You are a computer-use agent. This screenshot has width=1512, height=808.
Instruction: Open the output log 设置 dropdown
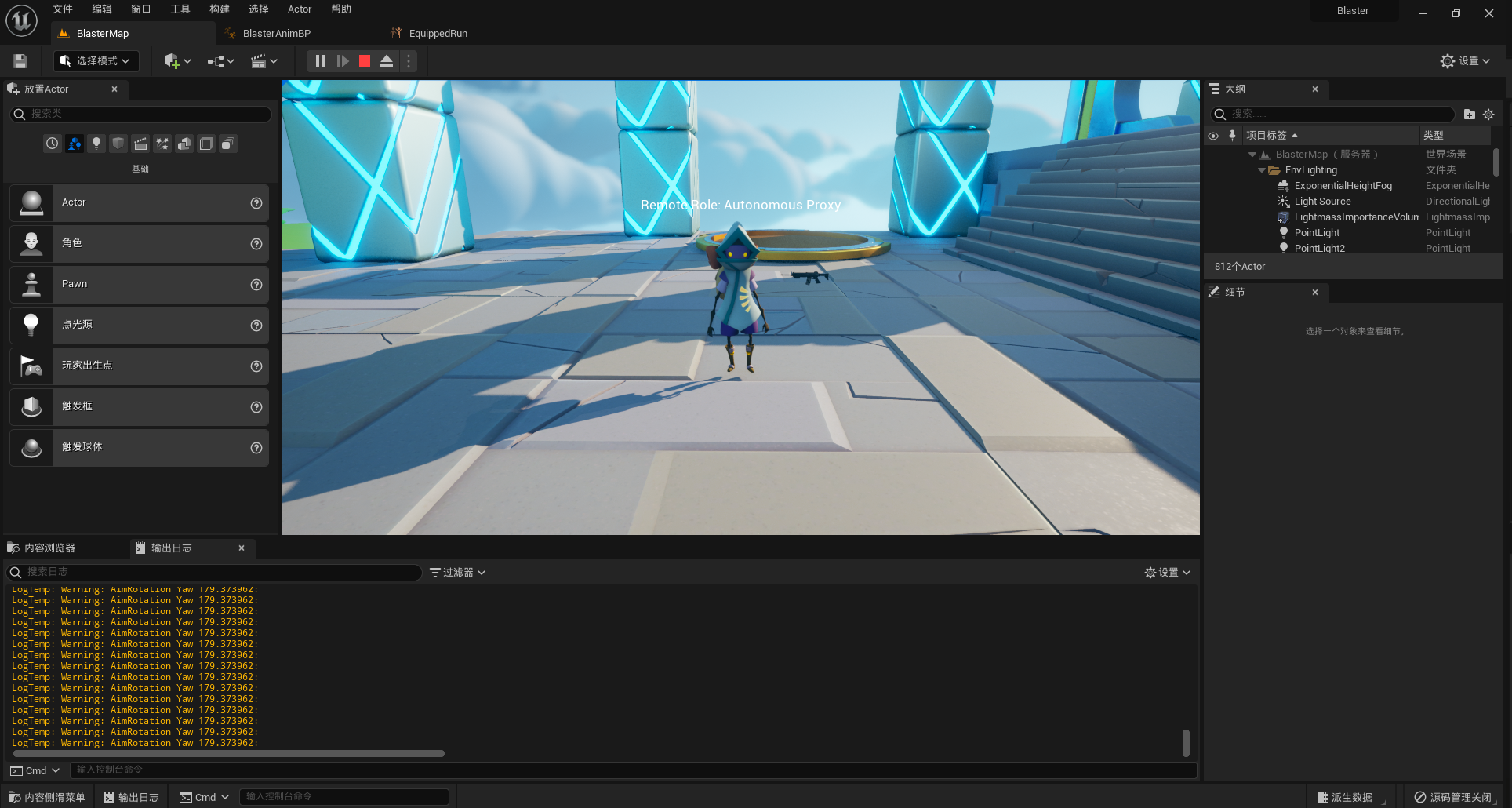(1168, 573)
